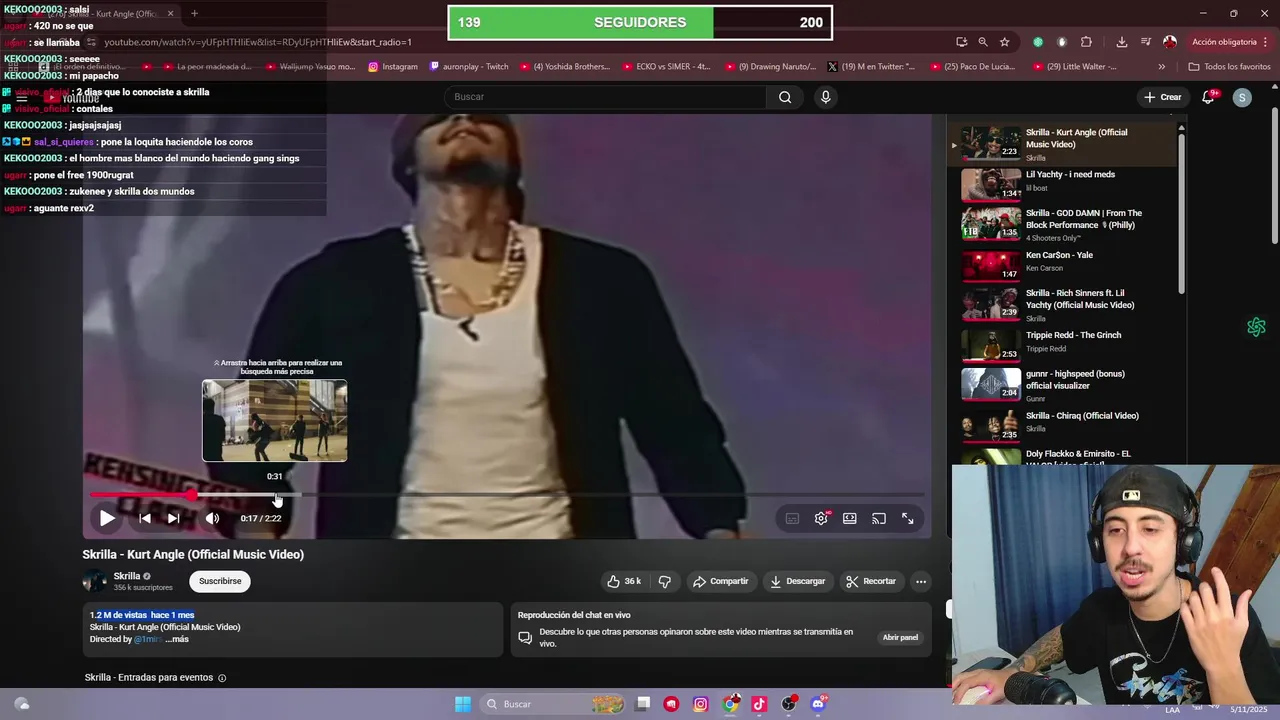Open Instagram bookmark
The image size is (1280, 720).
pyautogui.click(x=393, y=67)
